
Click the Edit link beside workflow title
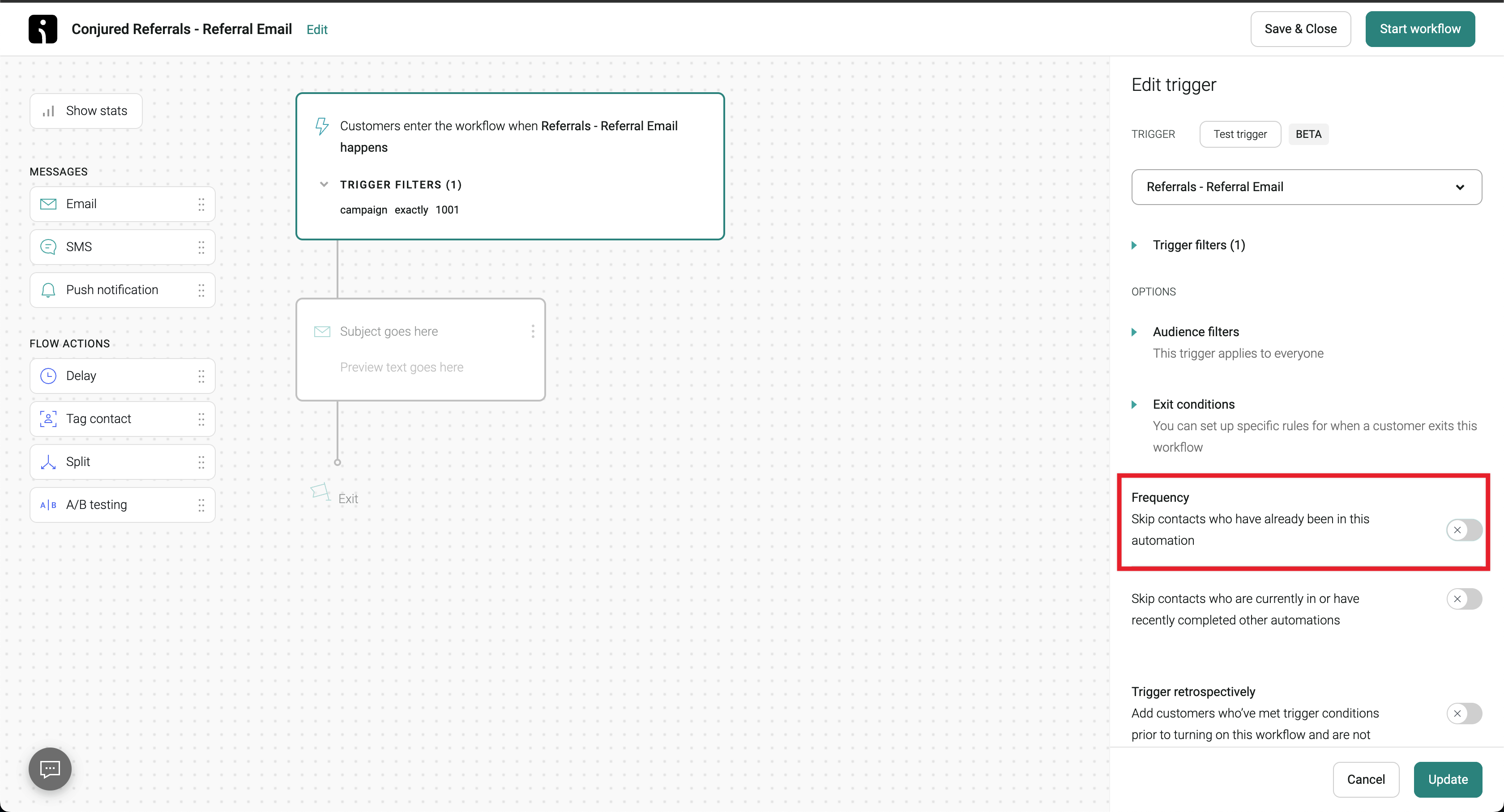tap(316, 29)
